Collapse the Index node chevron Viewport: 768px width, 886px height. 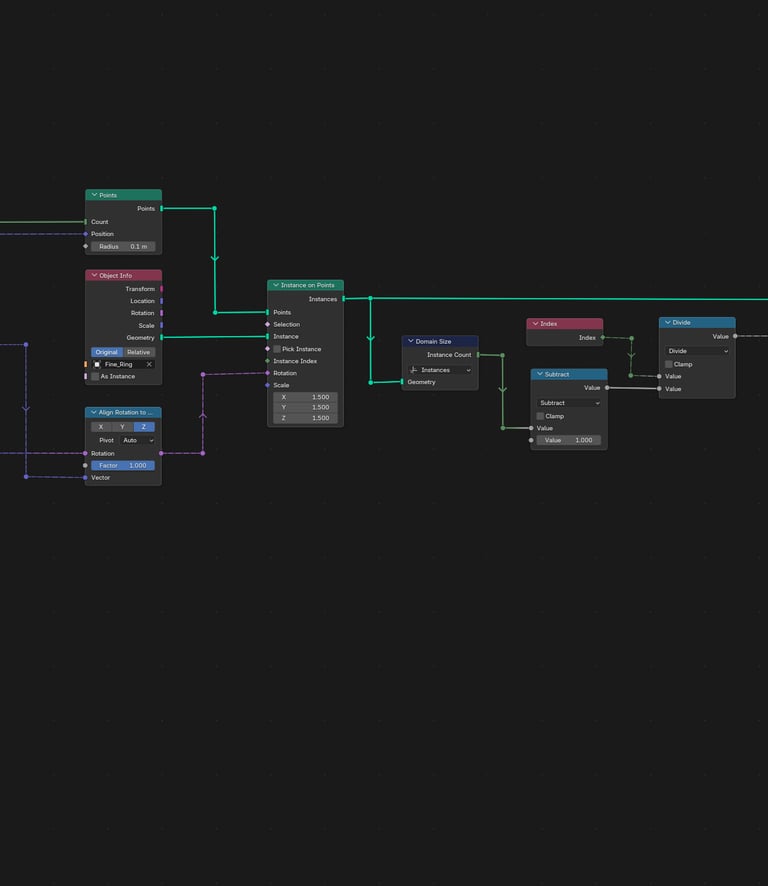[x=535, y=324]
